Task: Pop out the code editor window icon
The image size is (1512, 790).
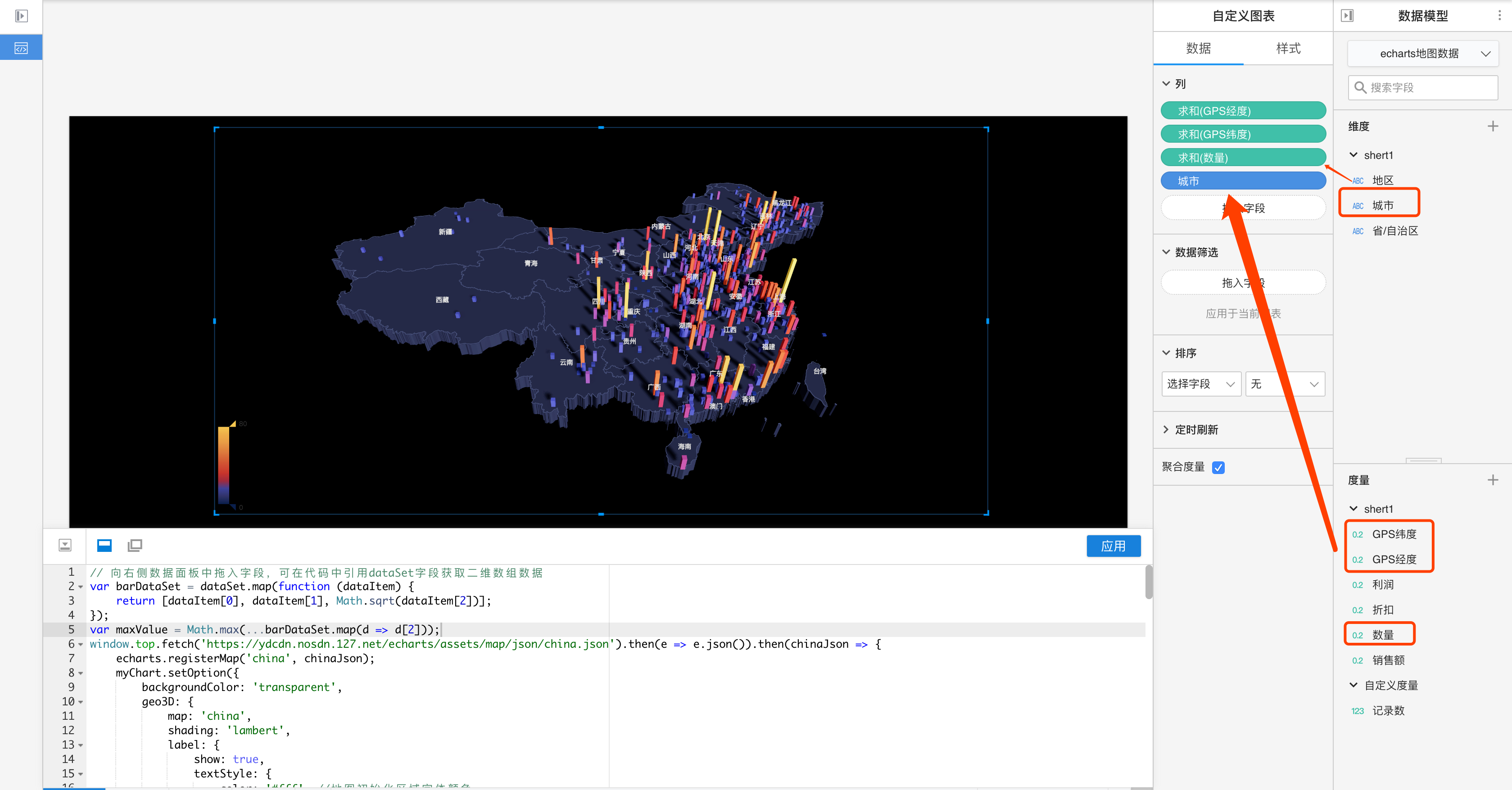Action: [135, 545]
